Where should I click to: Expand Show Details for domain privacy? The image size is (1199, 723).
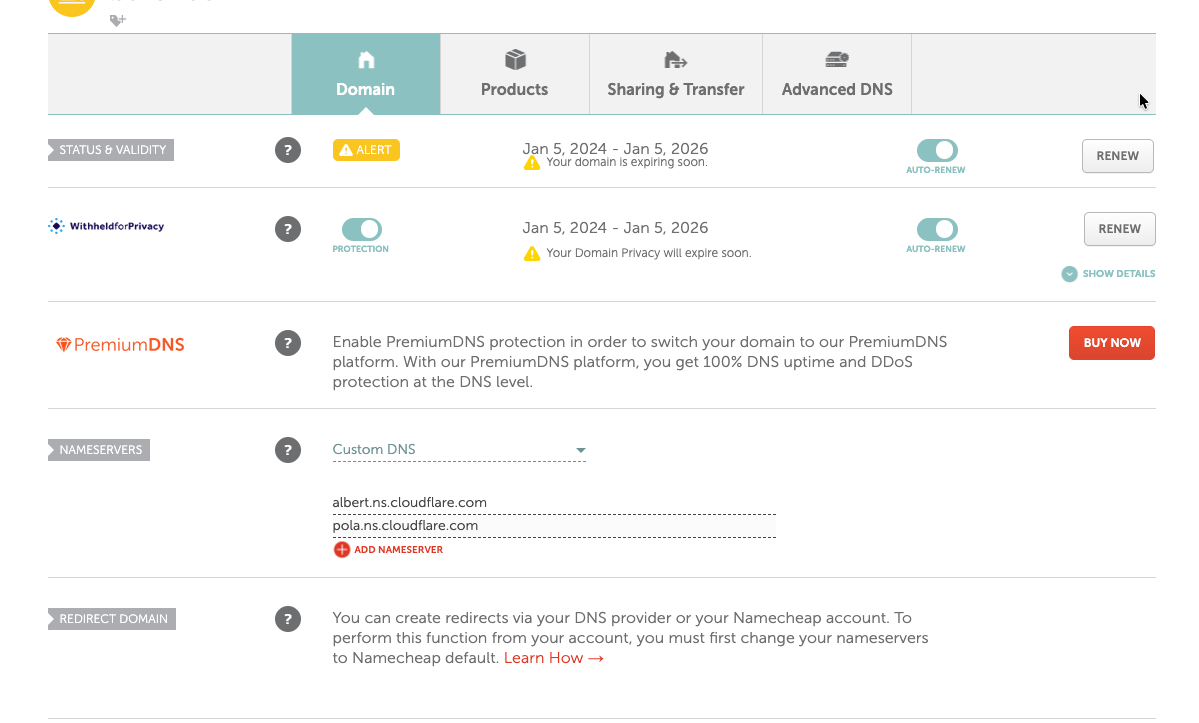click(1107, 273)
